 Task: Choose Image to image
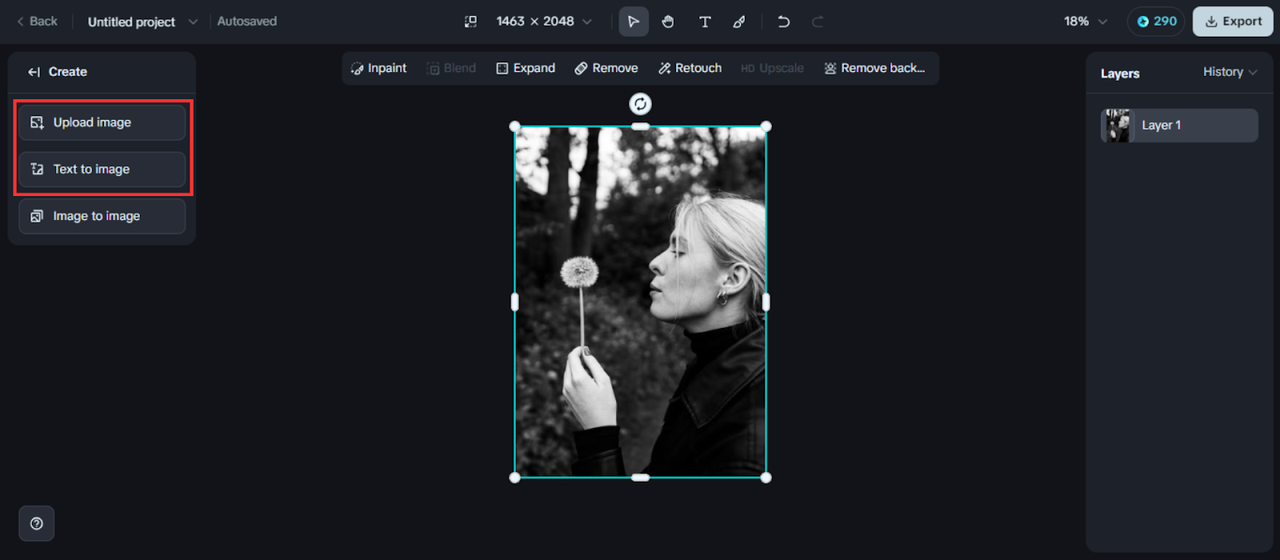pos(102,216)
